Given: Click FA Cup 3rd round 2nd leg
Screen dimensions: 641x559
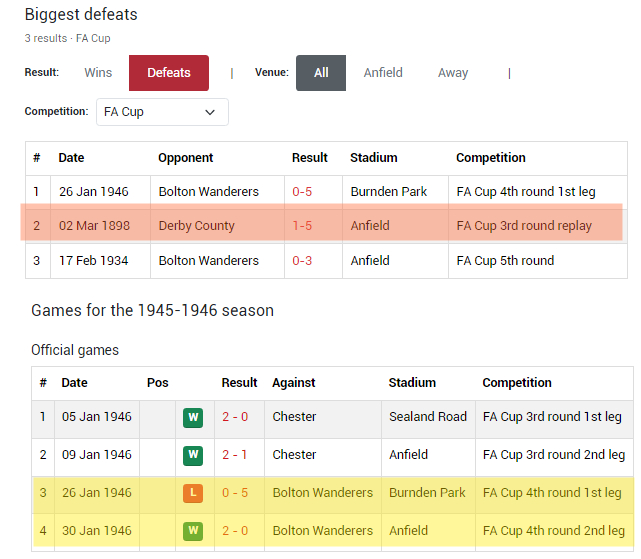Looking at the screenshot, I should point(554,454).
